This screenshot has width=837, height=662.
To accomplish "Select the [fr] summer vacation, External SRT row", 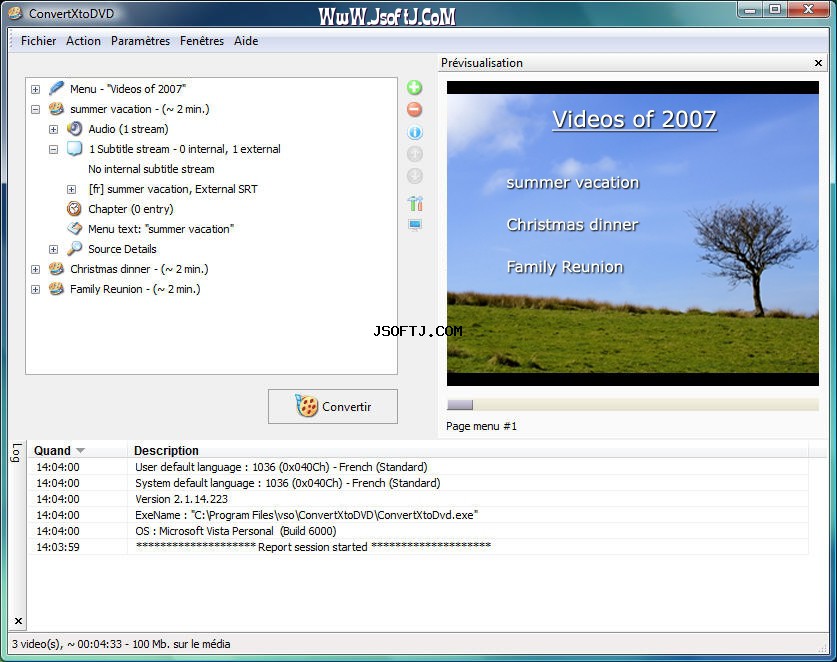I will point(173,189).
